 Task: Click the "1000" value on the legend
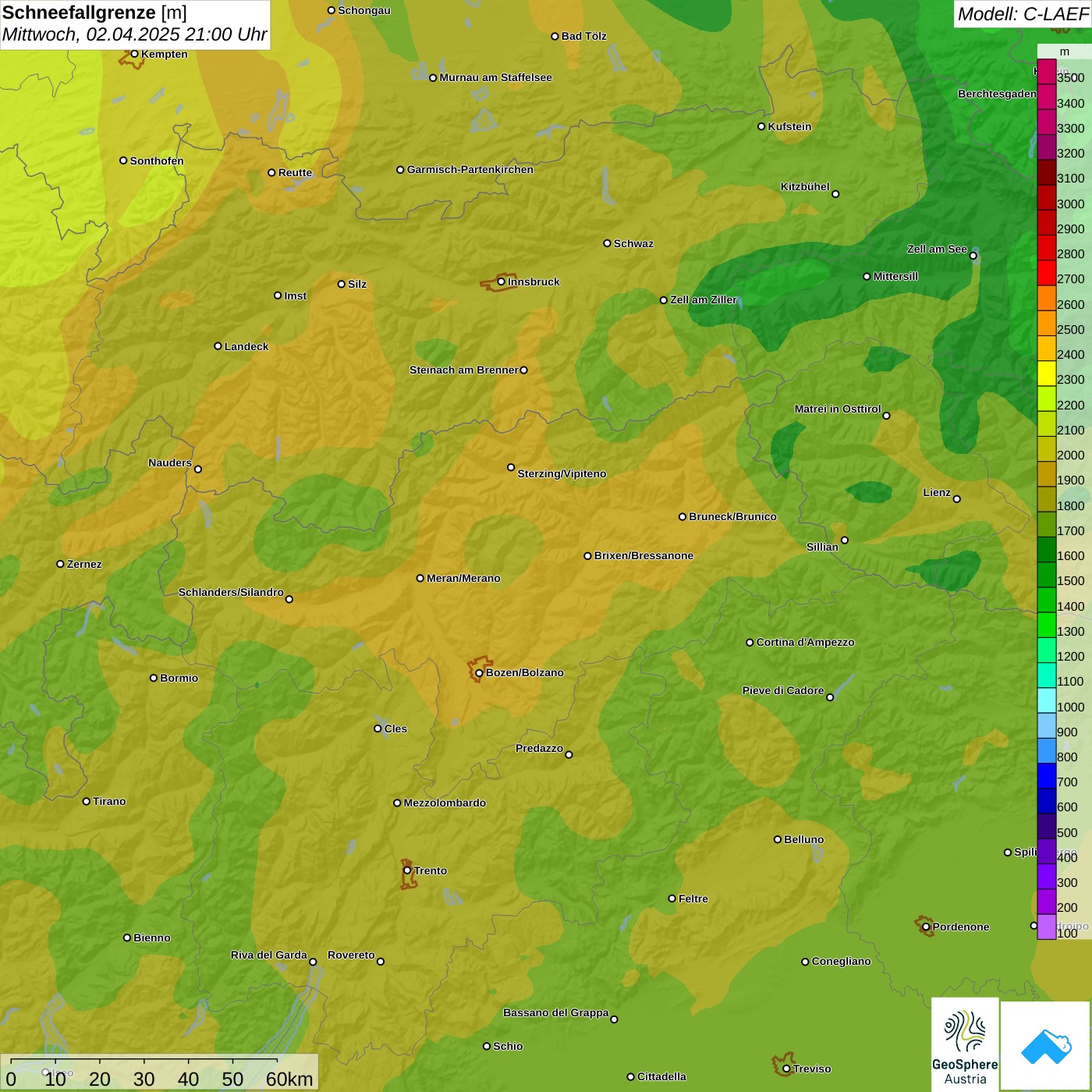pos(1071,707)
